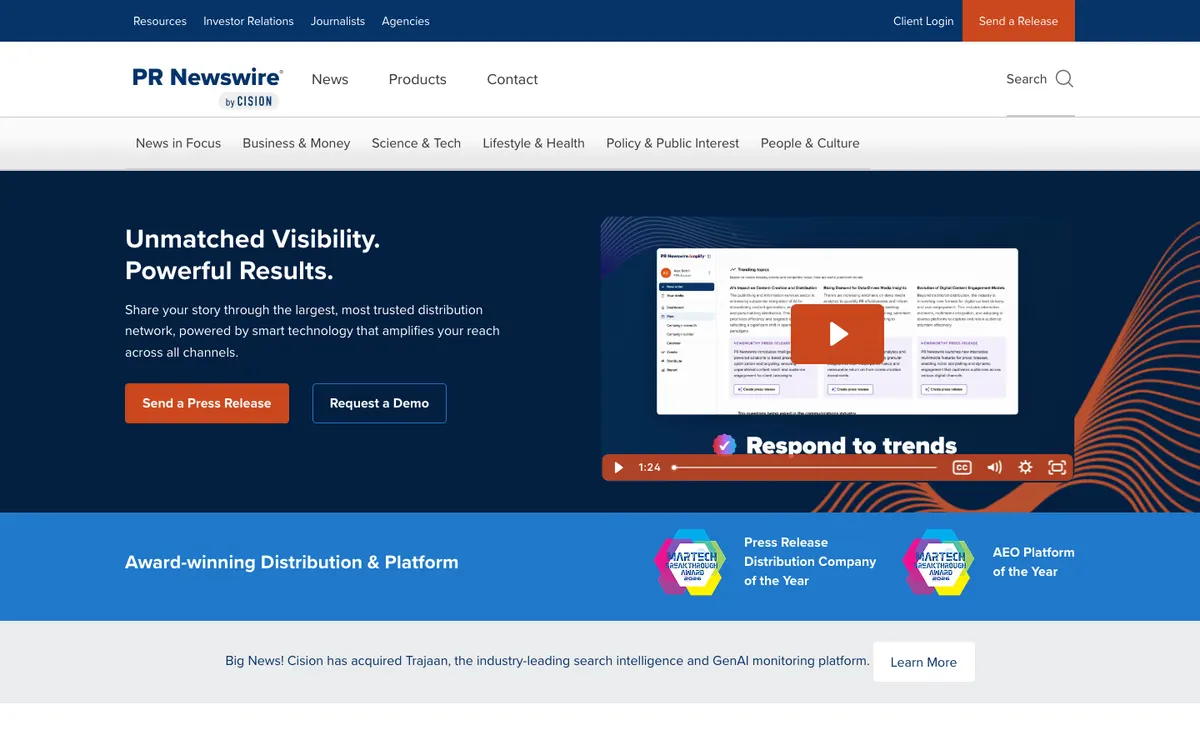The height and width of the screenshot is (750, 1200).
Task: Click MarTech badge beside AEO Platform
Action: click(938, 562)
